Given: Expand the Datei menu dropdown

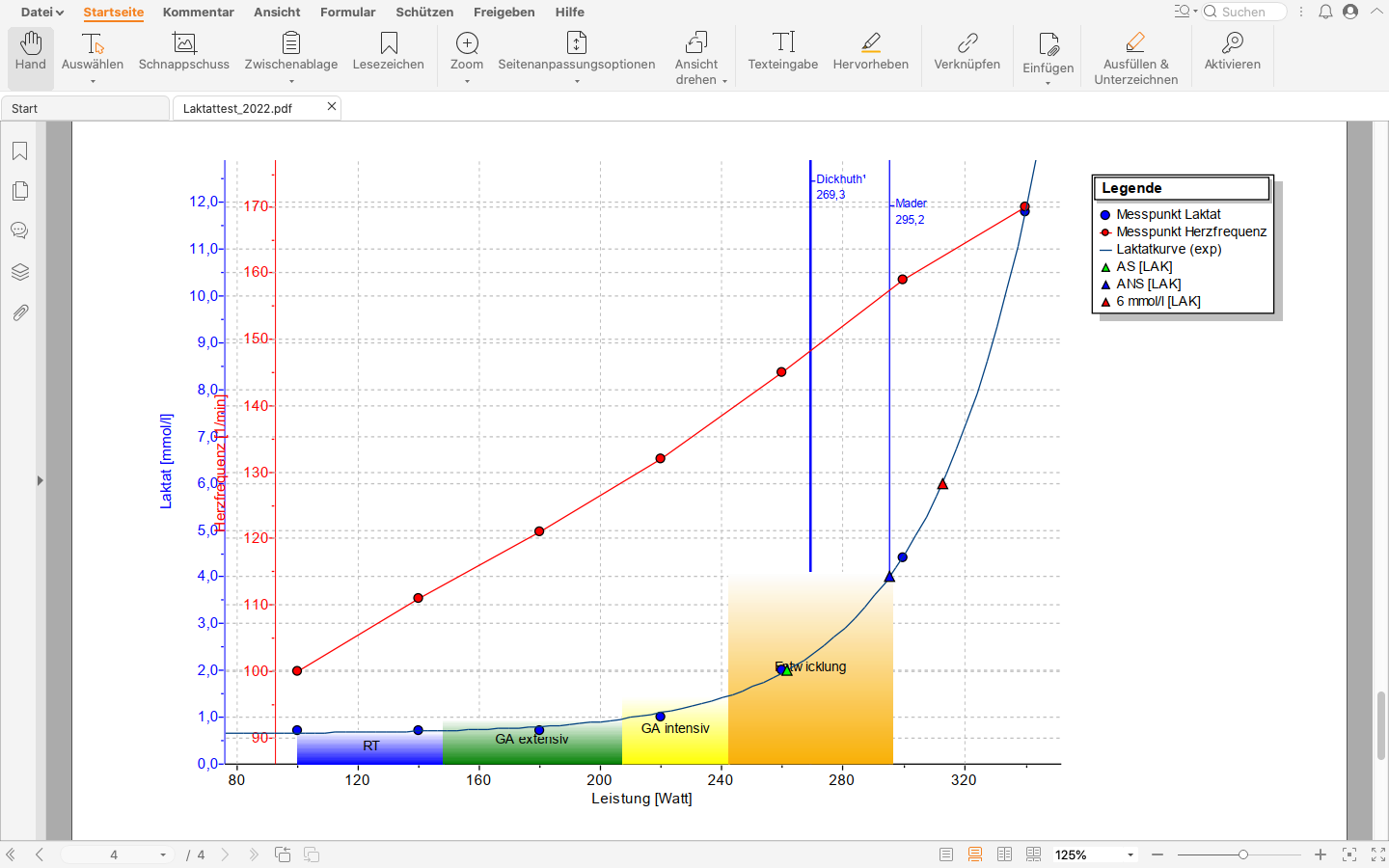Looking at the screenshot, I should pos(41,12).
